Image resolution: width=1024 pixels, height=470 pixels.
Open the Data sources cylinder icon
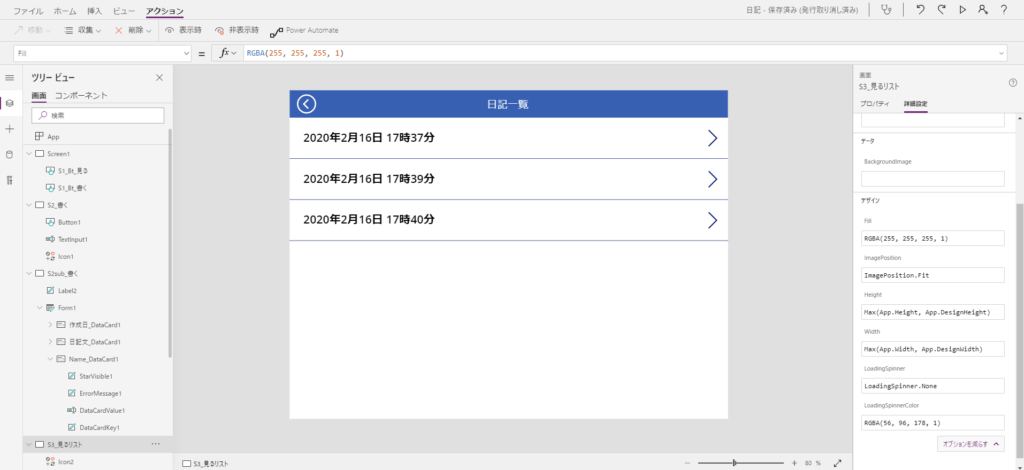click(x=9, y=154)
